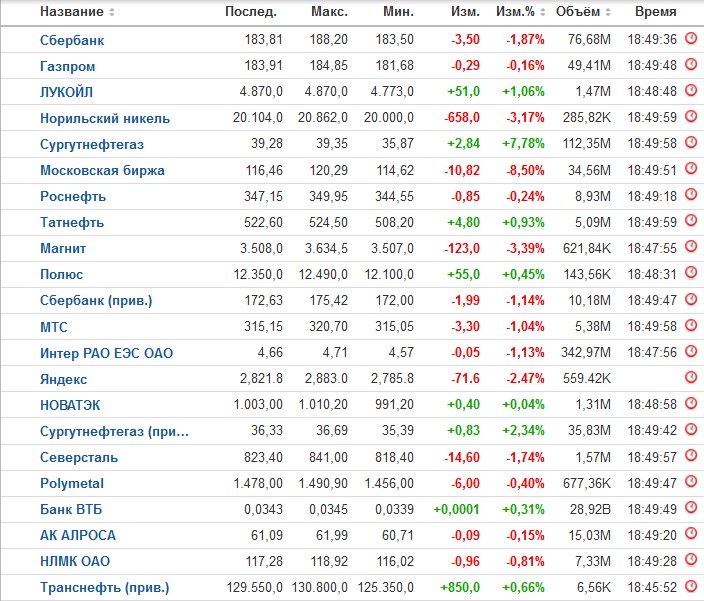Open the Роснефть stock link
The width and height of the screenshot is (704, 601).
(x=73, y=196)
